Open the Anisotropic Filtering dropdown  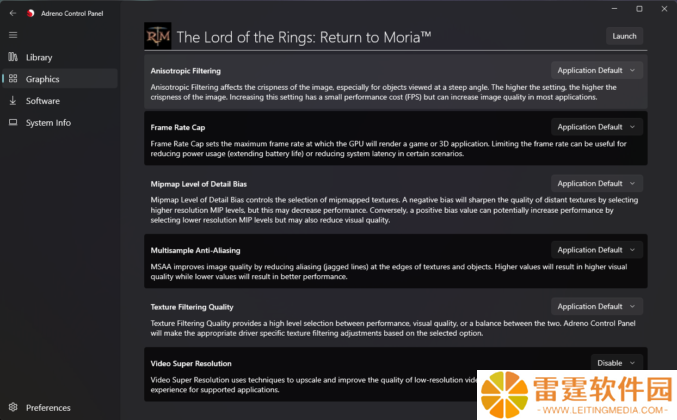tap(597, 70)
